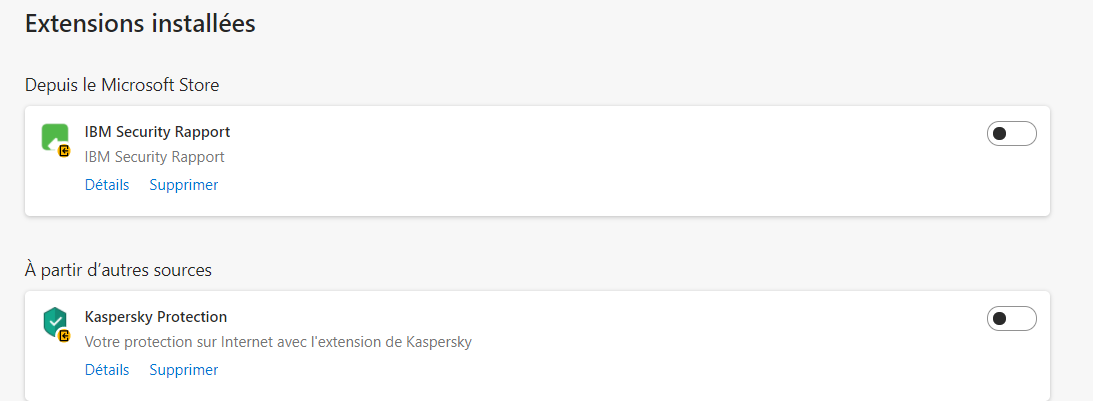The width and height of the screenshot is (1093, 401).
Task: Click the grey IBM Security Rapport description text
Action: (x=154, y=157)
